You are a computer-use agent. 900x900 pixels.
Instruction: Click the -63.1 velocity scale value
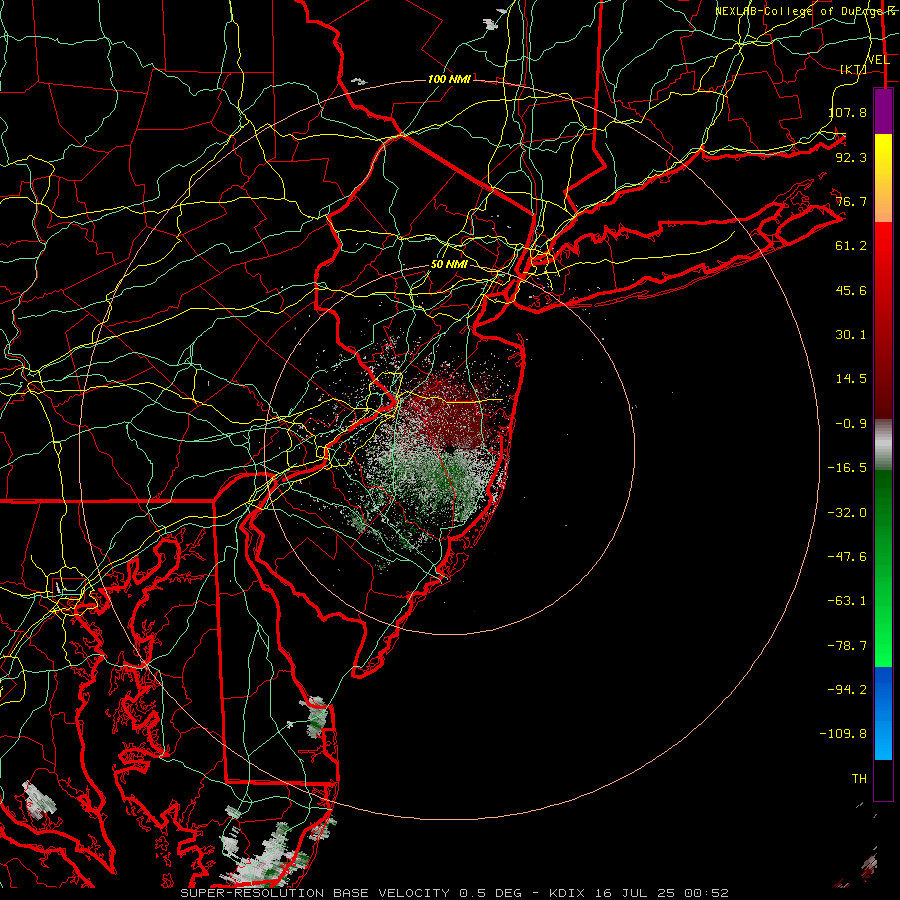[x=847, y=600]
